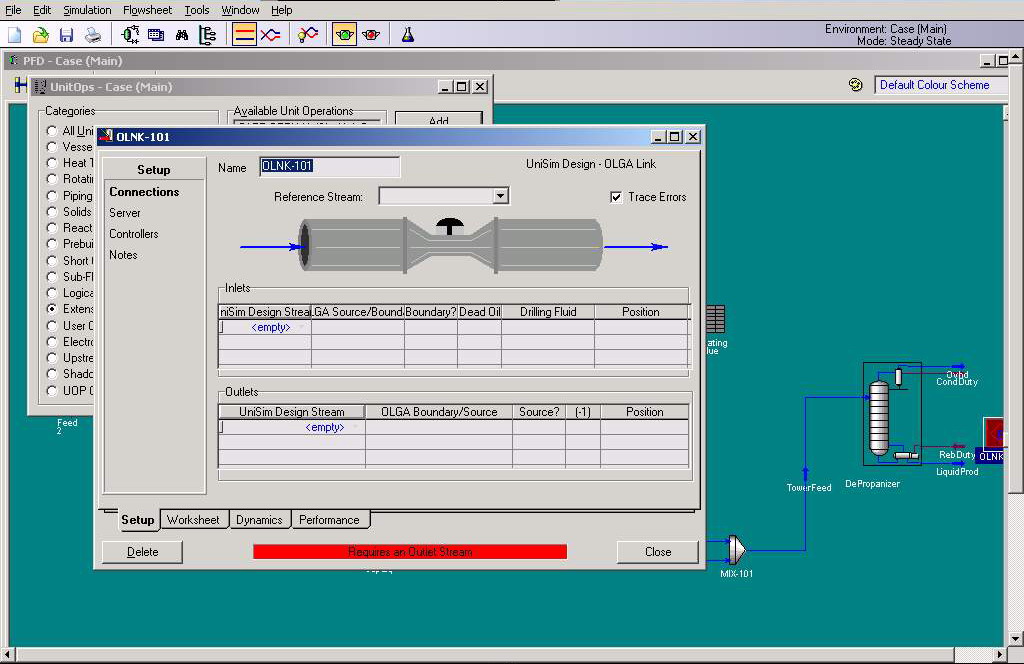Screen dimensions: 1024x664
Task: Open the Inlets <empty> stream cell
Action: 265,327
